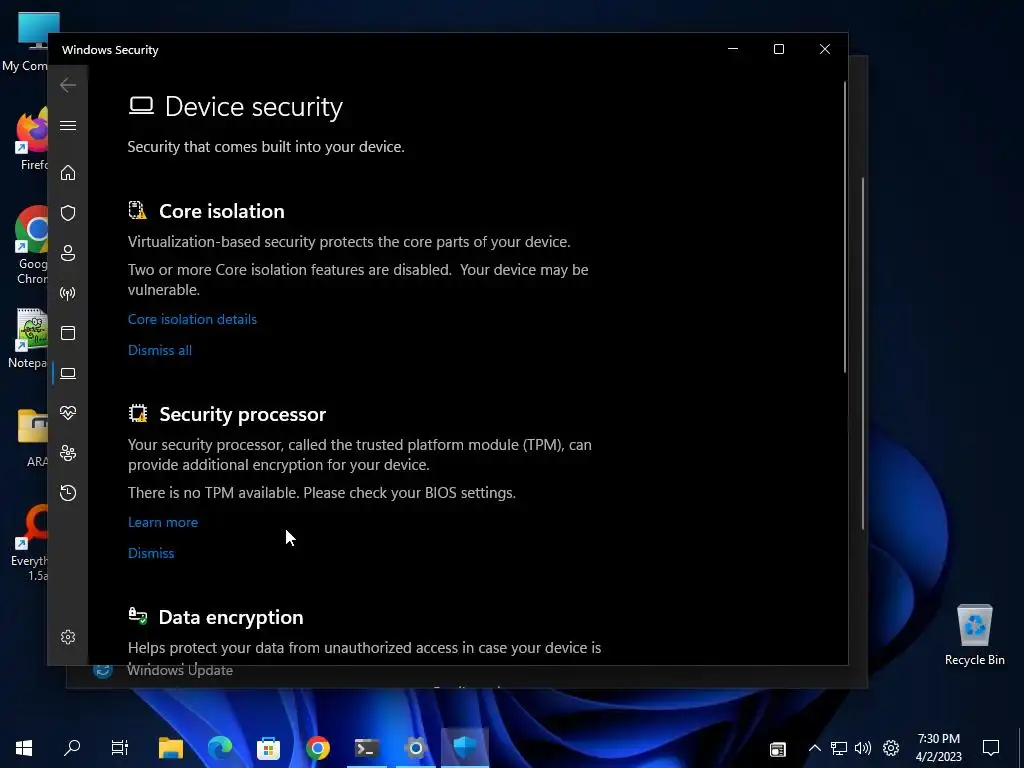Open the hamburger navigation menu
This screenshot has width=1024, height=768.
point(68,125)
